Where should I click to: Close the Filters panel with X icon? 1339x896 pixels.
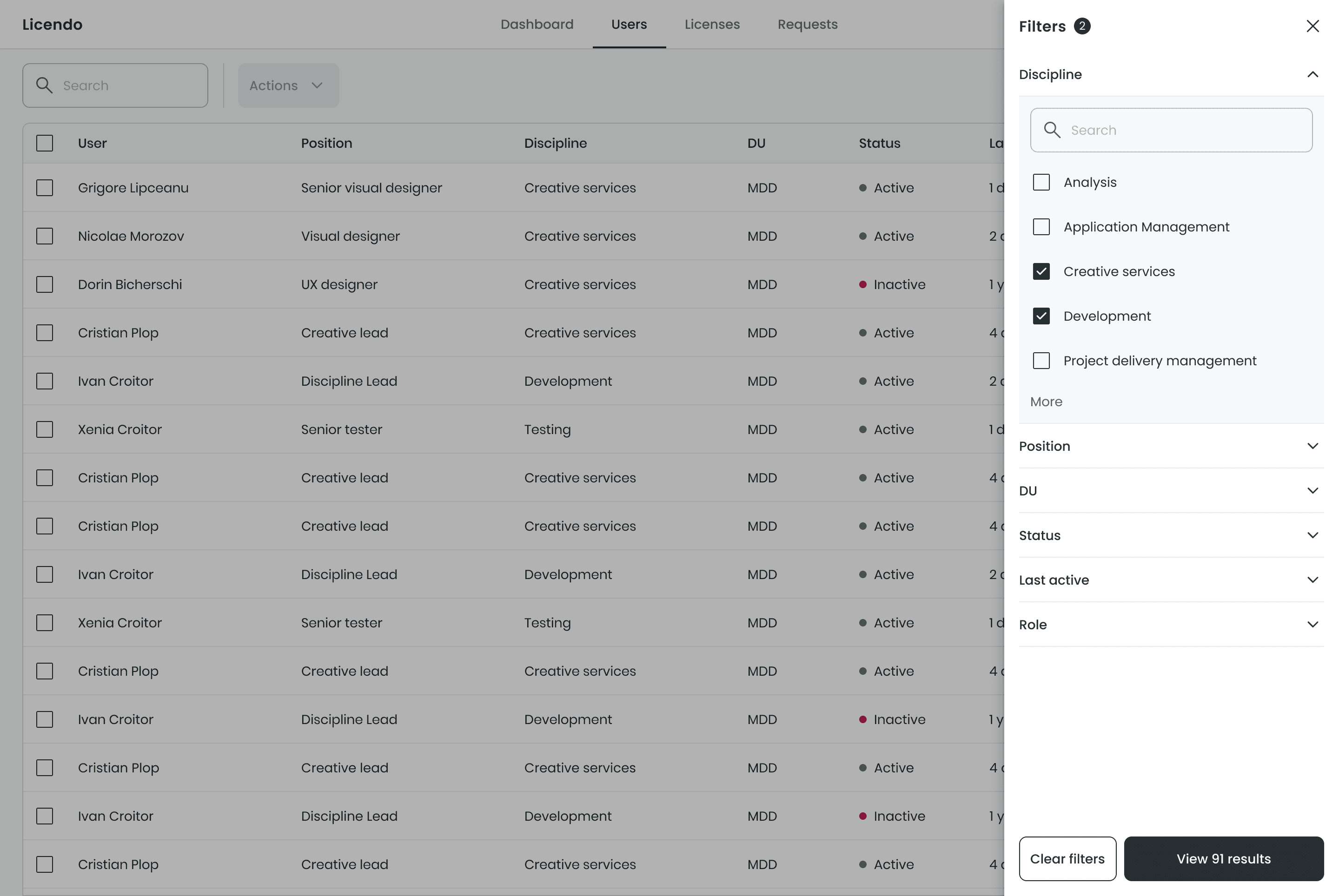pos(1312,26)
